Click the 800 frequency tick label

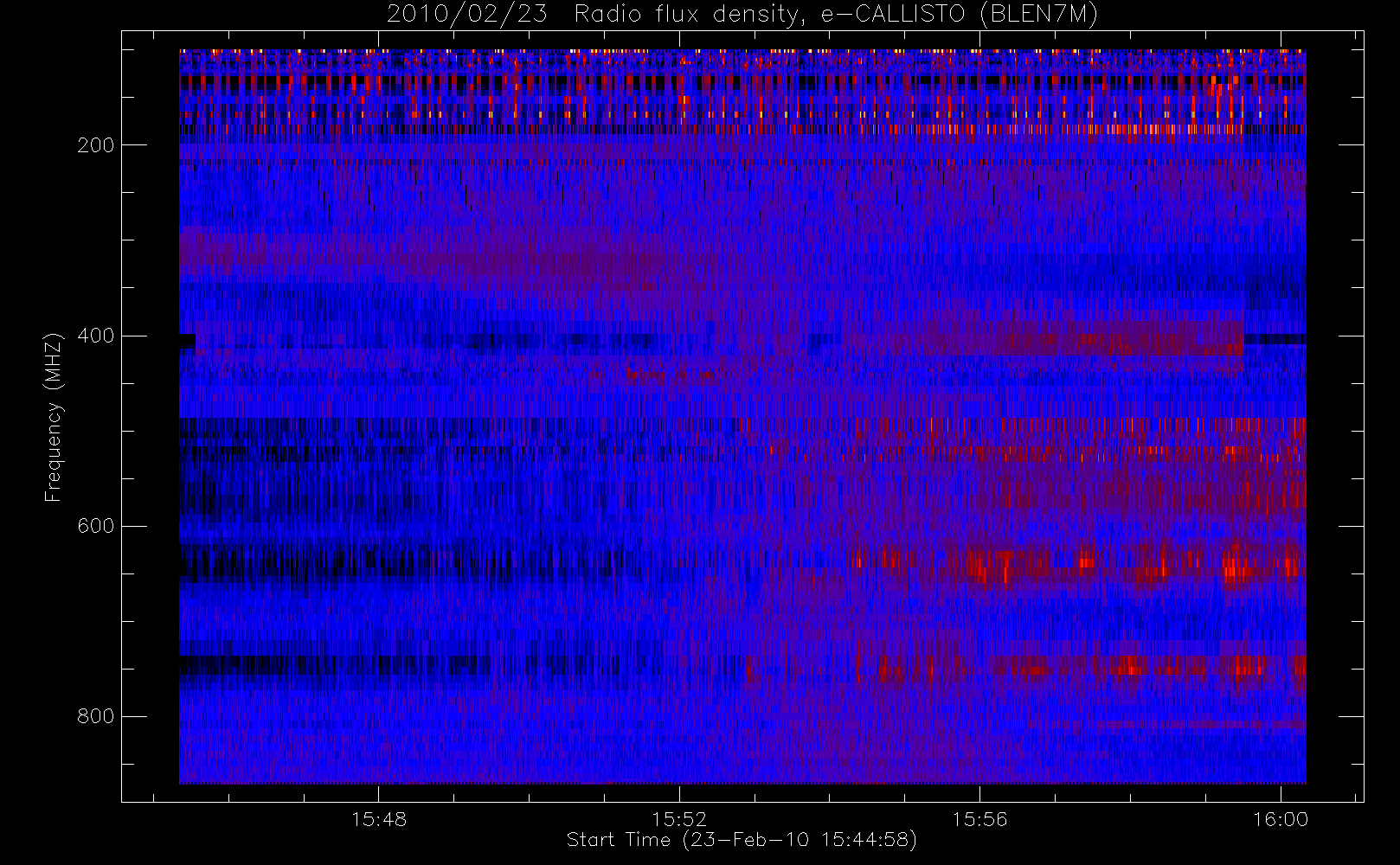95,716
